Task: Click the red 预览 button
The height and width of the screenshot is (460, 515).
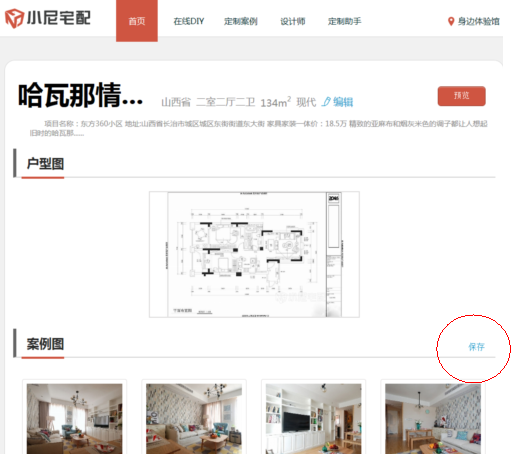Action: click(461, 96)
